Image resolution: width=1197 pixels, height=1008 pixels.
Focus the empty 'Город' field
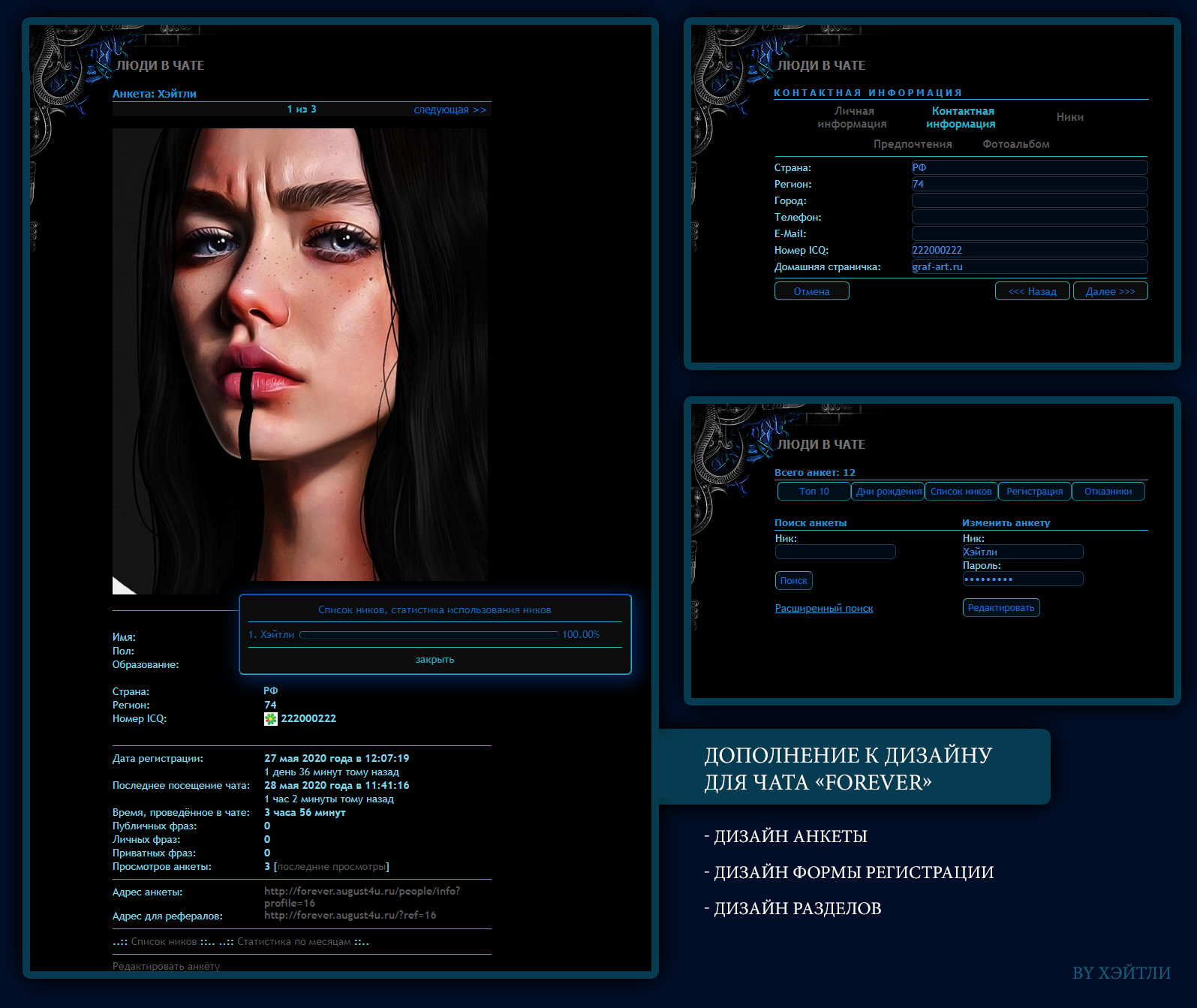1030,200
